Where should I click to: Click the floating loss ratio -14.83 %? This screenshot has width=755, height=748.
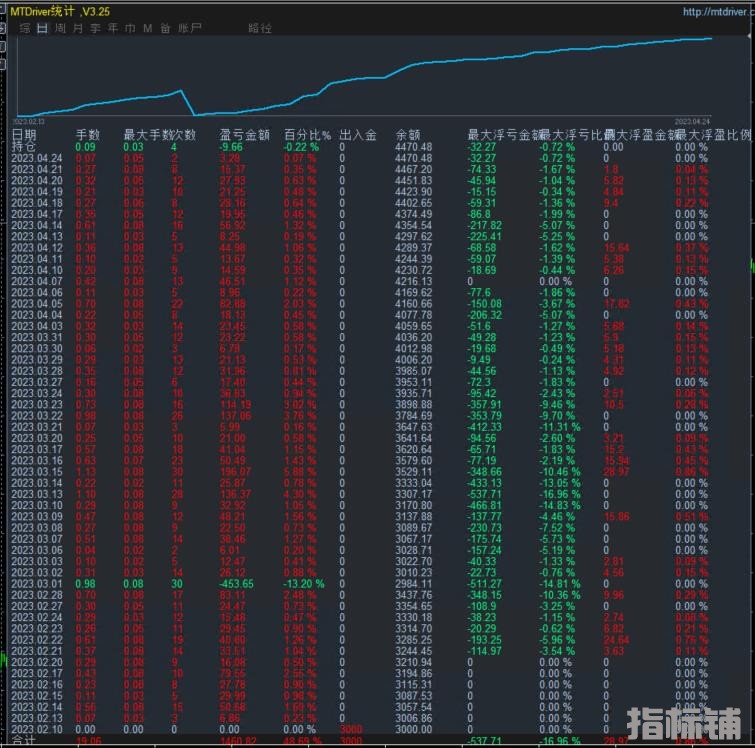pyautogui.click(x=560, y=506)
